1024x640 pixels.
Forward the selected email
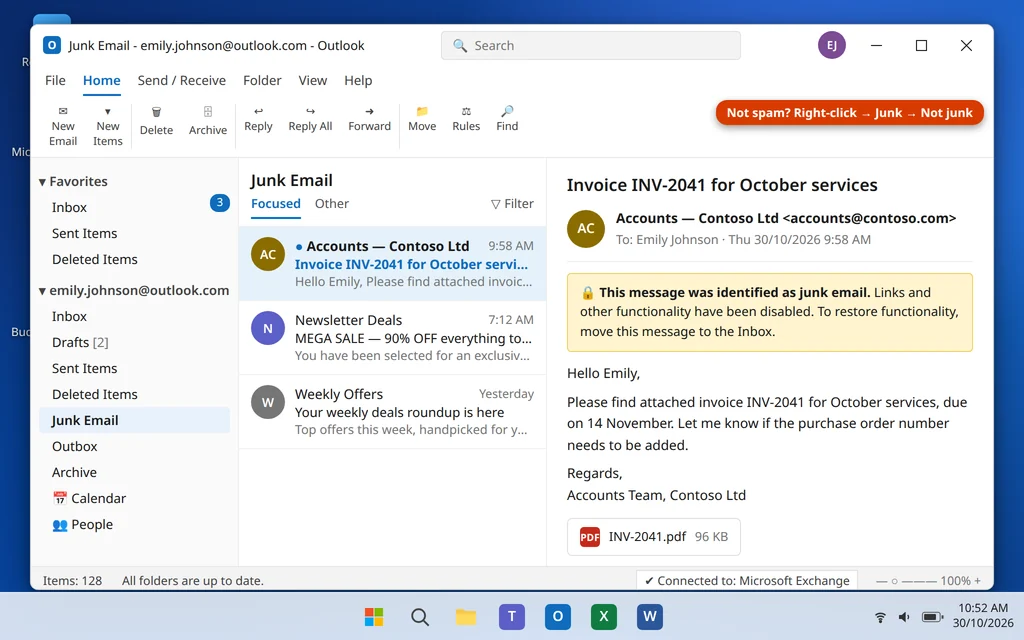pyautogui.click(x=369, y=119)
